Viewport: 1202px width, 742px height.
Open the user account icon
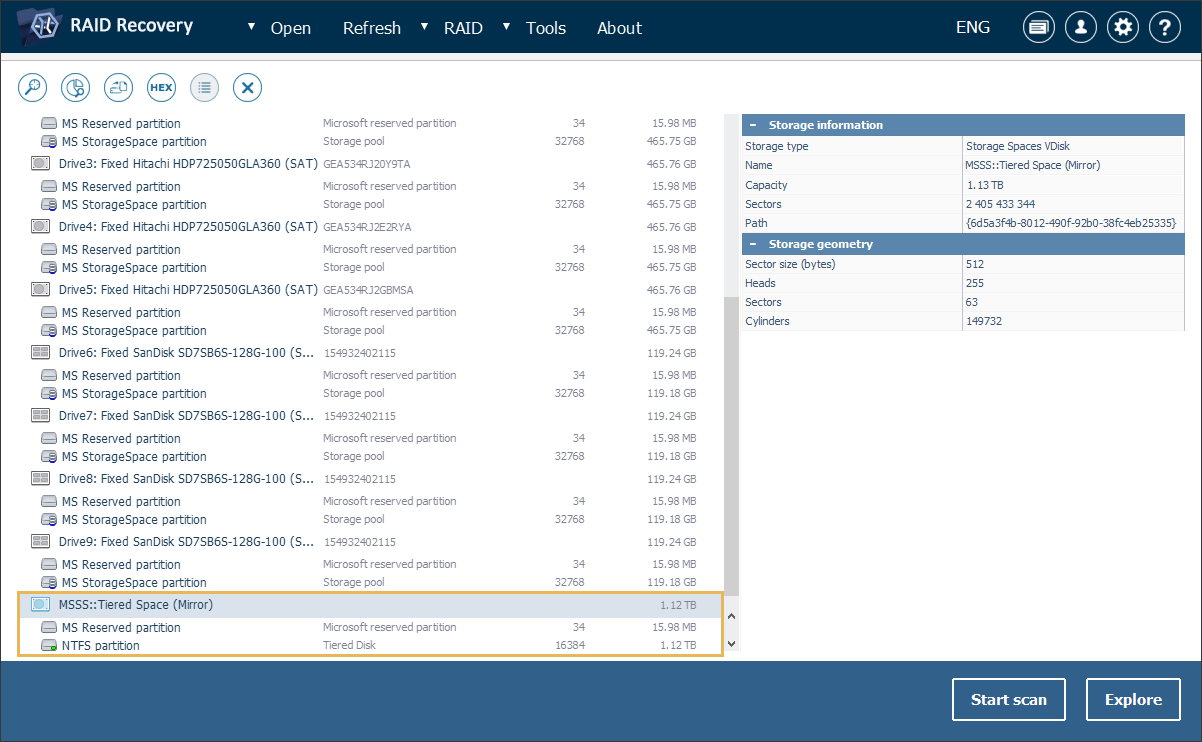[x=1080, y=28]
